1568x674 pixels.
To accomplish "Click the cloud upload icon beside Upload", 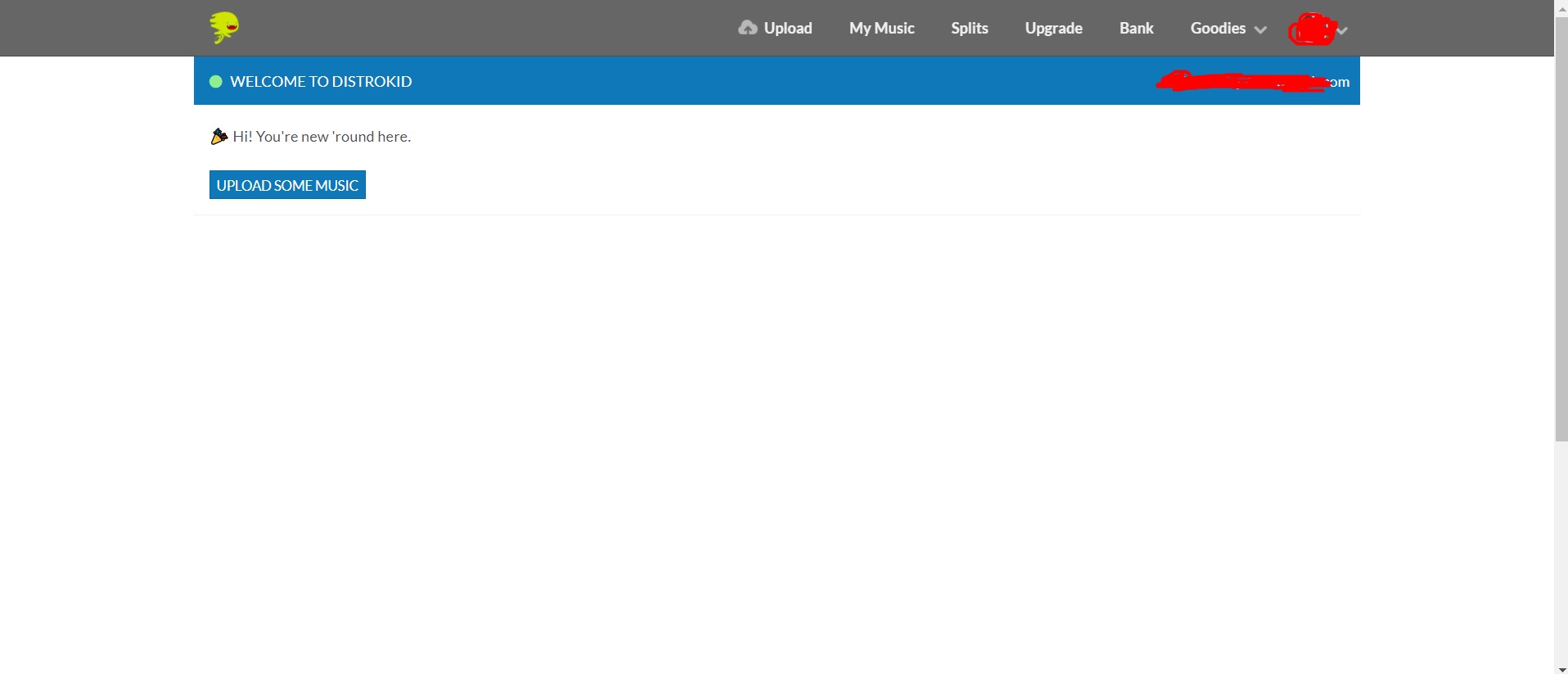I will pyautogui.click(x=747, y=28).
